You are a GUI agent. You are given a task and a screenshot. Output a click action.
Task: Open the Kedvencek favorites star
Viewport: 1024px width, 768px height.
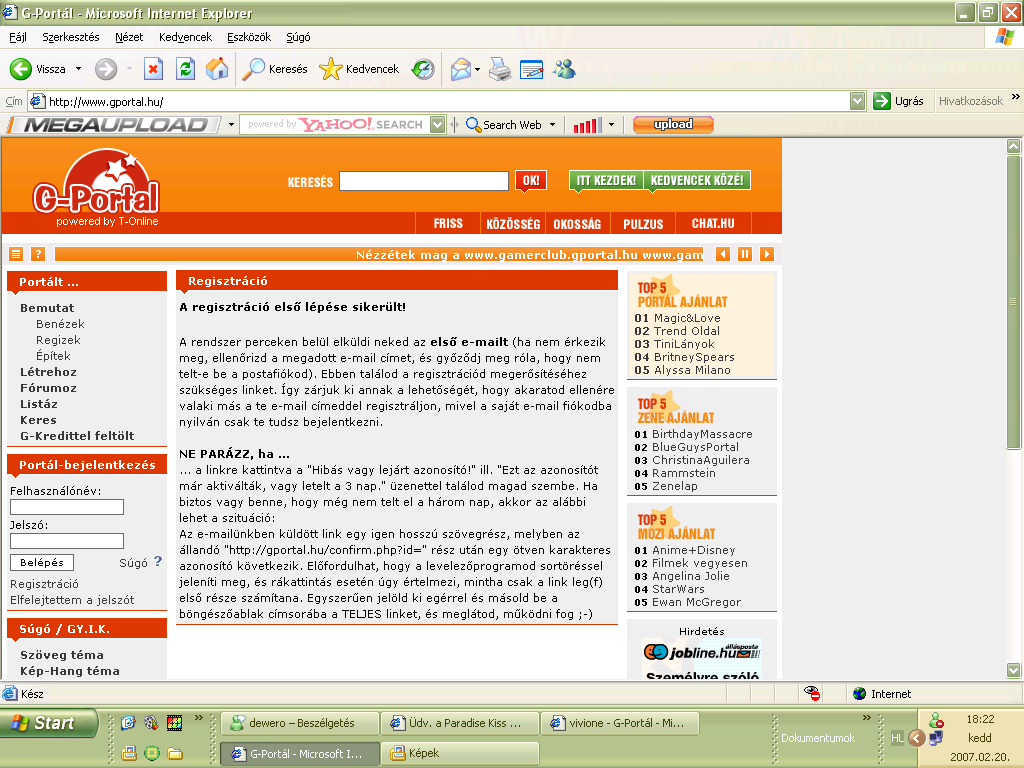click(x=359, y=69)
